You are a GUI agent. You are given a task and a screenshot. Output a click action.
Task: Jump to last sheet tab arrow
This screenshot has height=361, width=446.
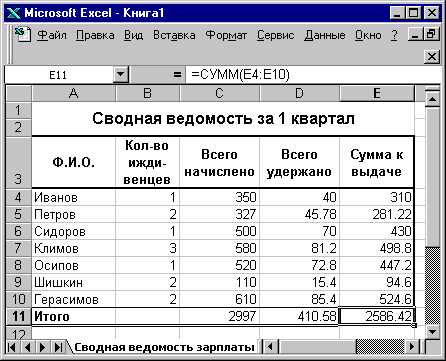pyautogui.click(x=58, y=347)
